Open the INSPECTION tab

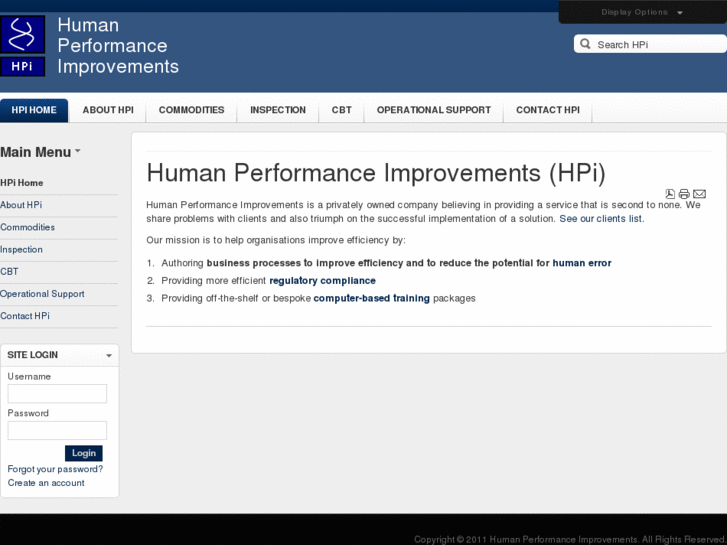point(278,110)
